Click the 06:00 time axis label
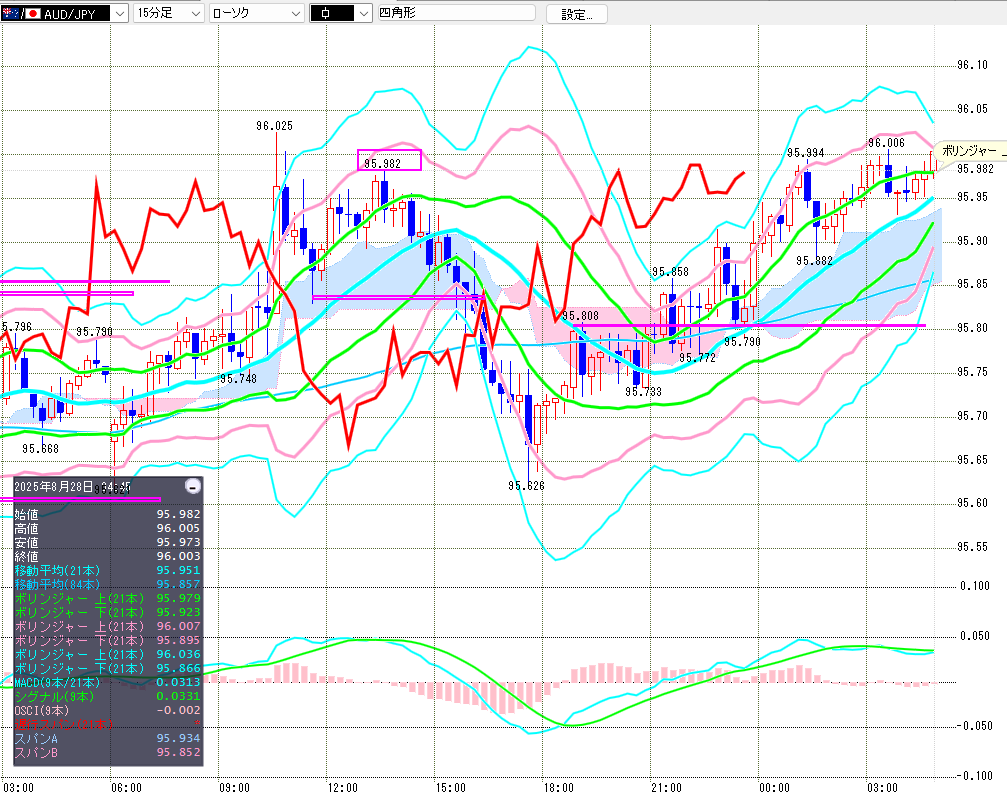This screenshot has height=795, width=1007. click(126, 788)
